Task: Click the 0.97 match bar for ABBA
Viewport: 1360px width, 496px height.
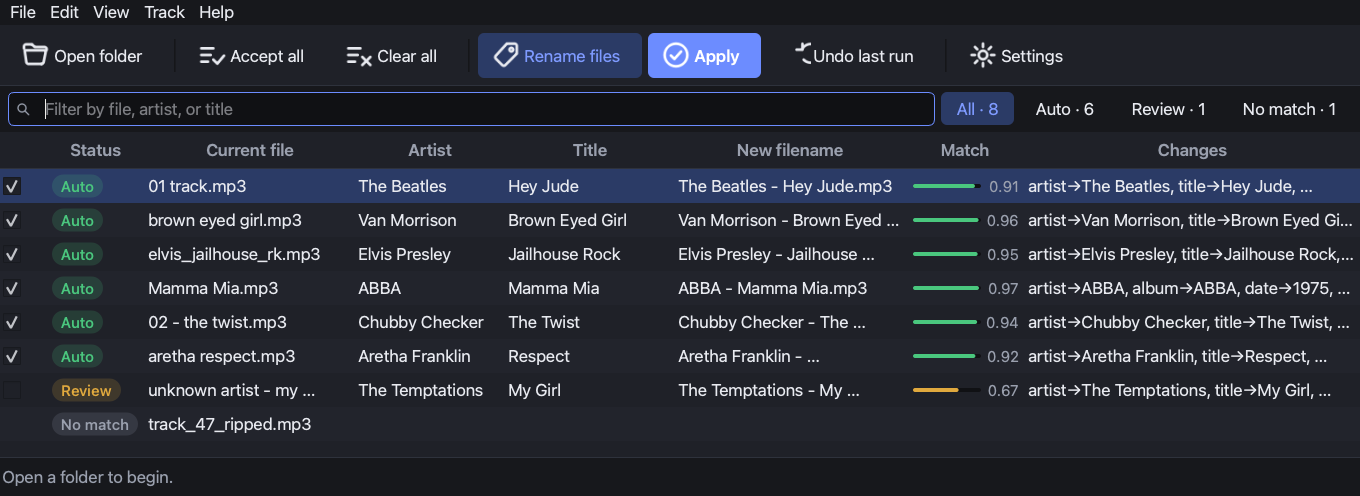Action: pyautogui.click(x=946, y=288)
